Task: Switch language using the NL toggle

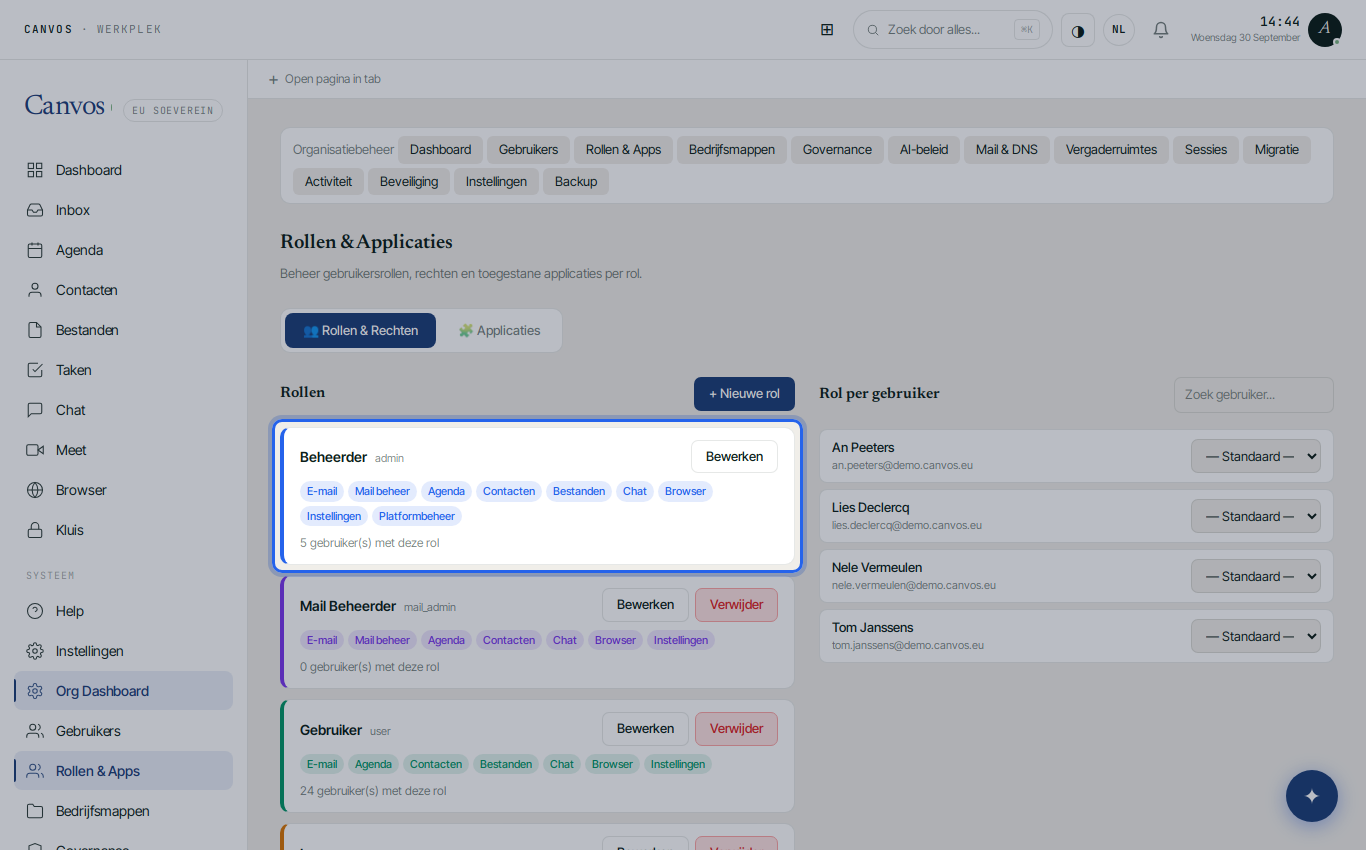Action: coord(1119,30)
